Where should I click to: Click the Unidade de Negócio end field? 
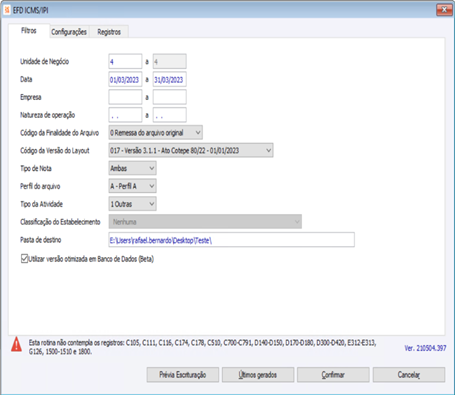(170, 61)
